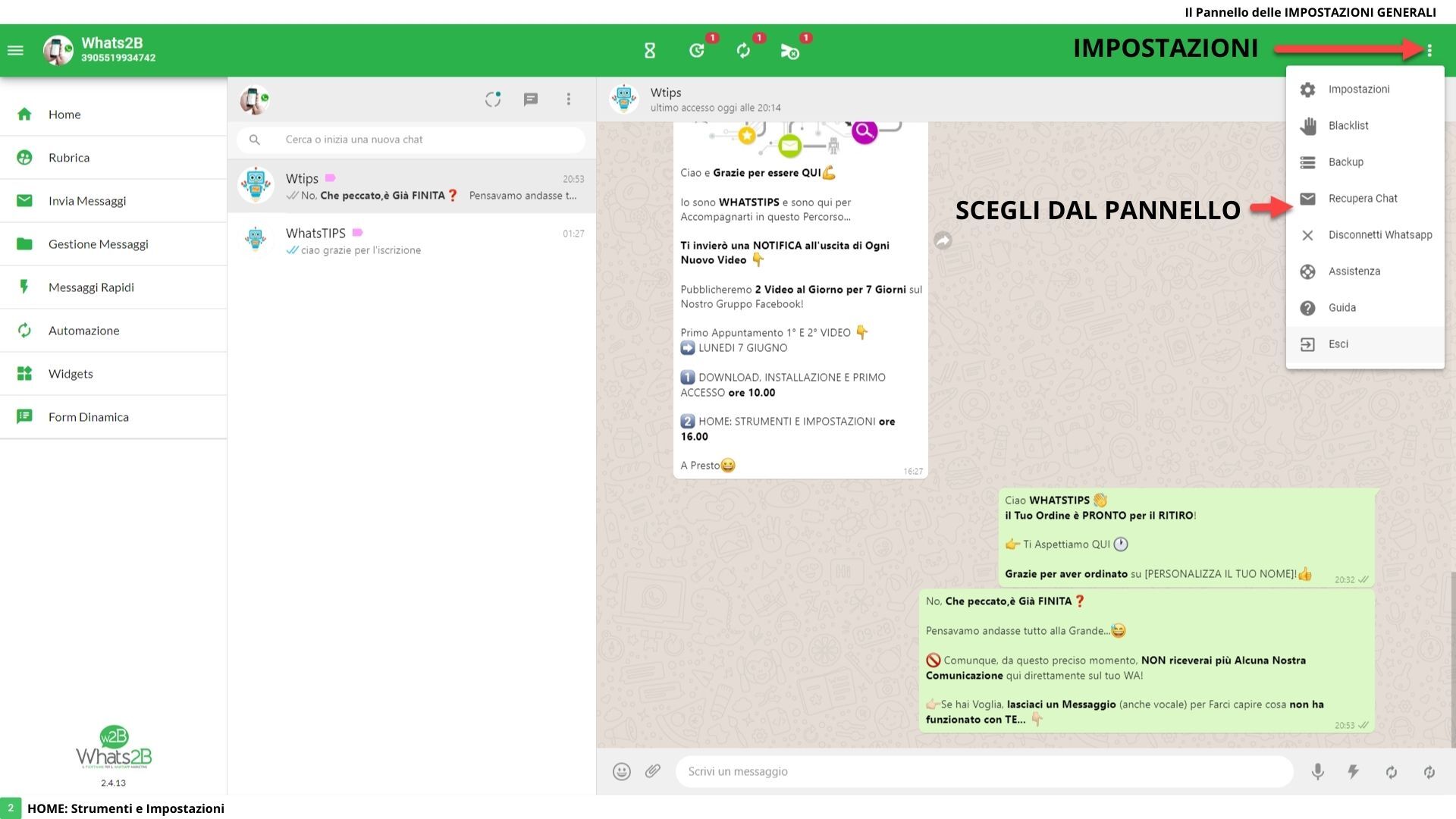Click the last loop icon in message bar
The image size is (1456, 819).
[1429, 772]
